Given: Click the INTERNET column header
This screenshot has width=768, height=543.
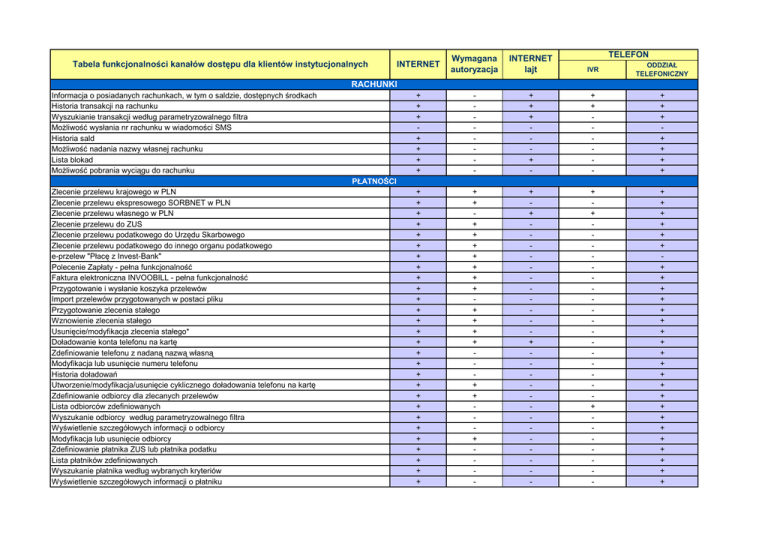Looking at the screenshot, I should click(x=417, y=64).
